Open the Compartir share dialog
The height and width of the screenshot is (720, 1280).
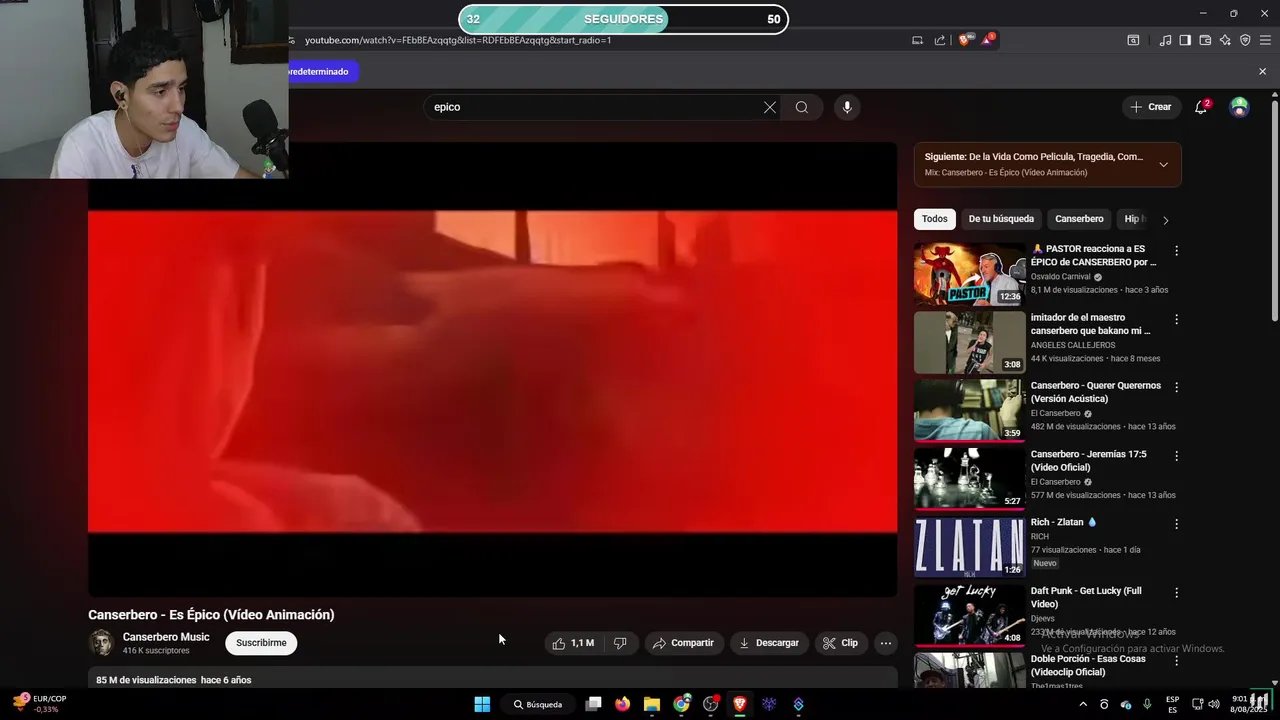(x=683, y=643)
